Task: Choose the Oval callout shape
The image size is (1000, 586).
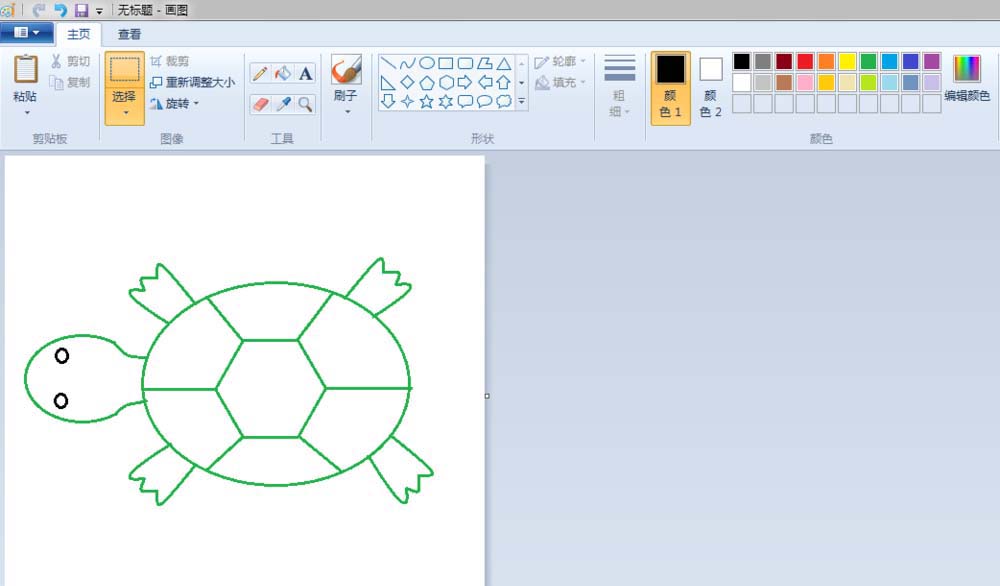Action: point(485,101)
